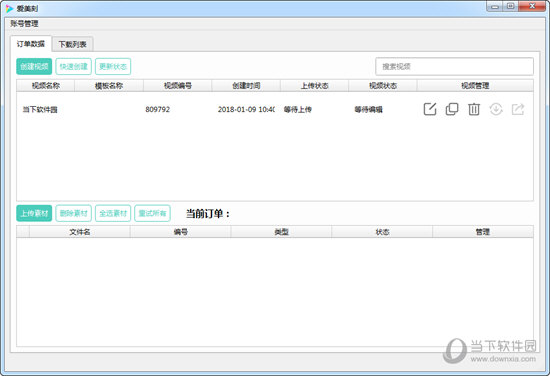Image resolution: width=550 pixels, height=376 pixels.
Task: Switch to the 下载列表 tab
Action: click(72, 44)
